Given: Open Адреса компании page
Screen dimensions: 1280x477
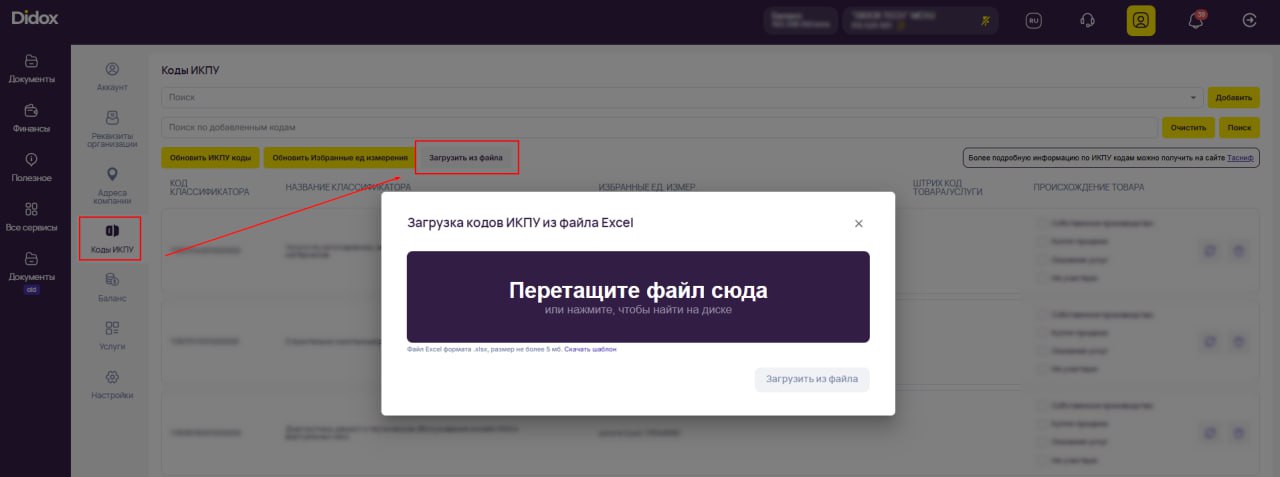Looking at the screenshot, I should 112,187.
